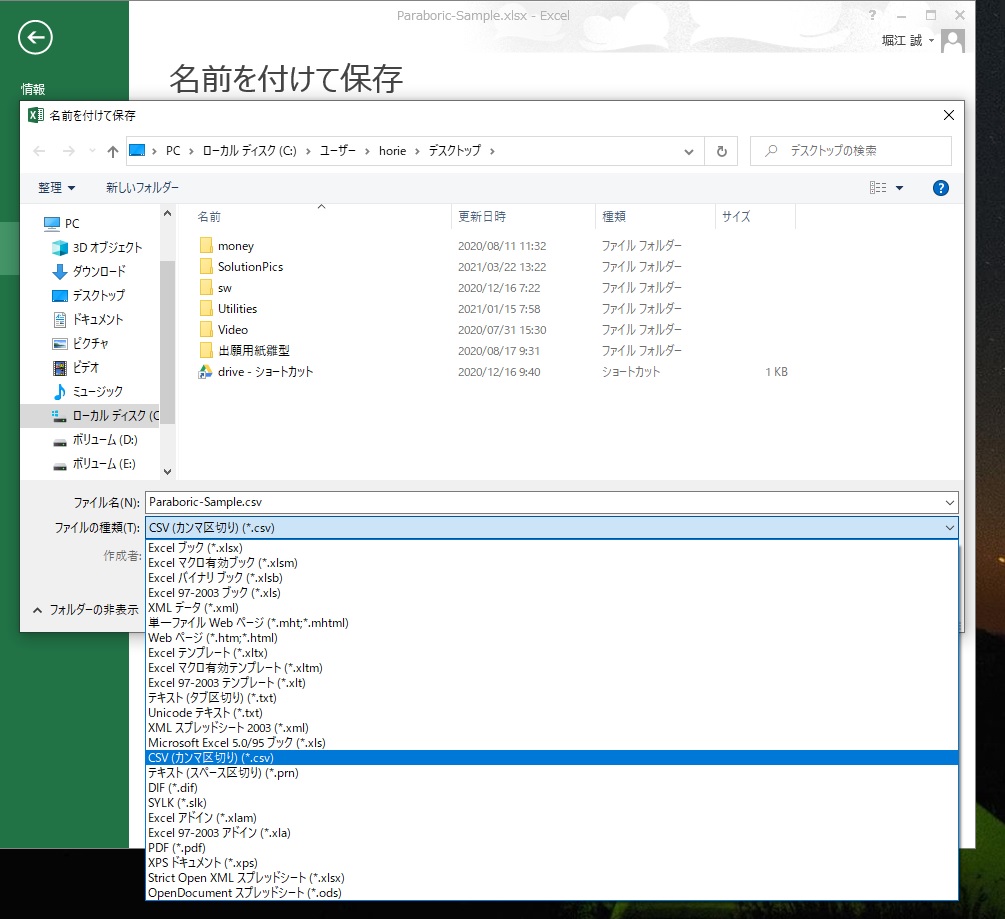1005x919 pixels.
Task: Click the view layout icon
Action: 877,188
